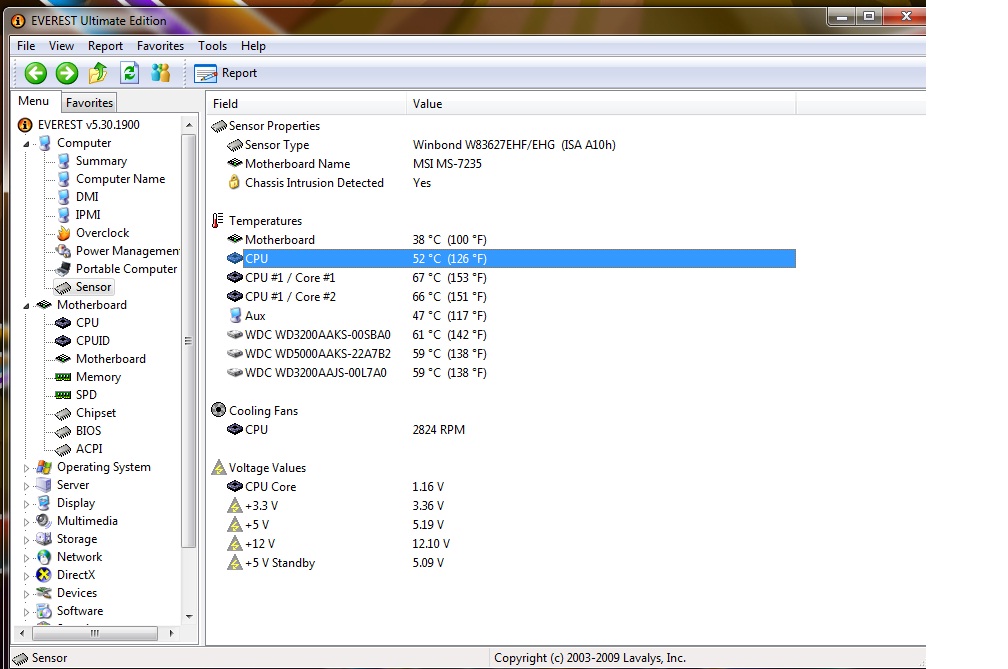Image resolution: width=1008 pixels, height=669 pixels.
Task: Click the Chipset icon in the tree
Action: 63,413
